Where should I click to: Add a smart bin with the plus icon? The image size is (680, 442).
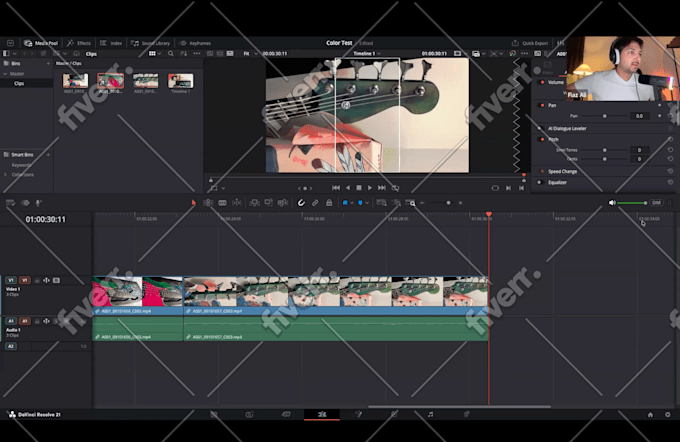click(x=48, y=154)
